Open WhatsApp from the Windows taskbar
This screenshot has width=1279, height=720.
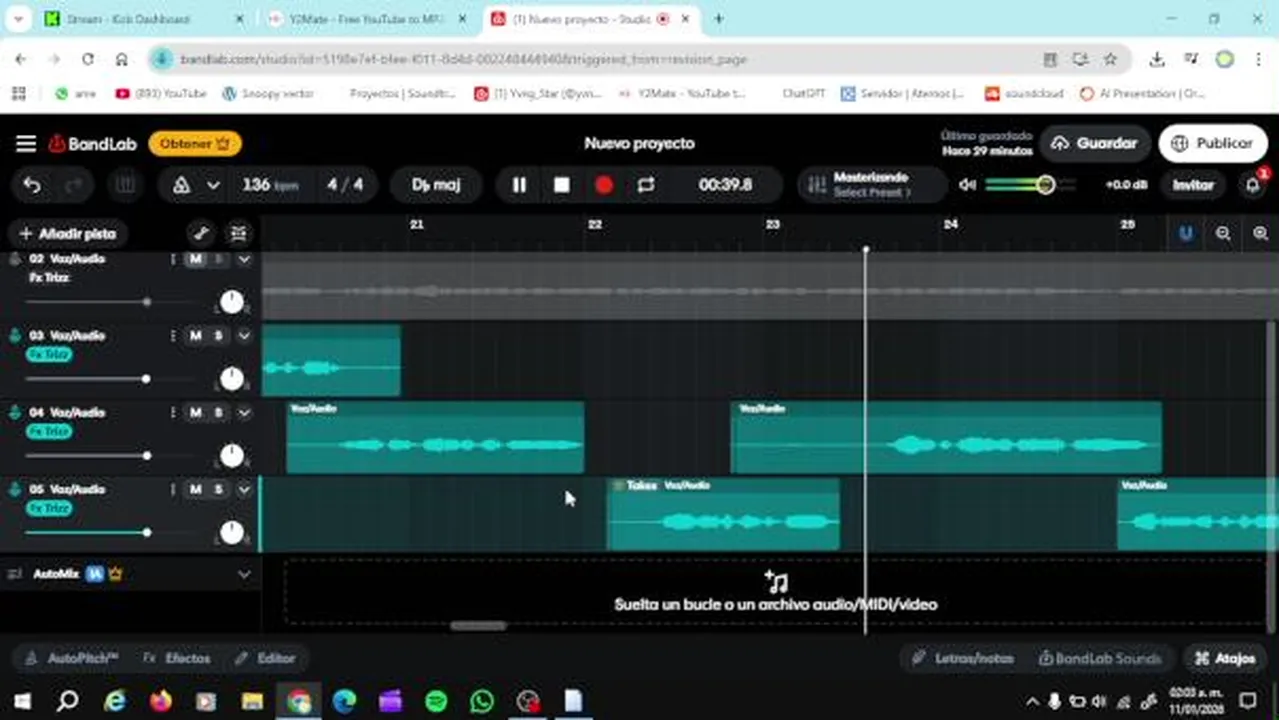(482, 701)
